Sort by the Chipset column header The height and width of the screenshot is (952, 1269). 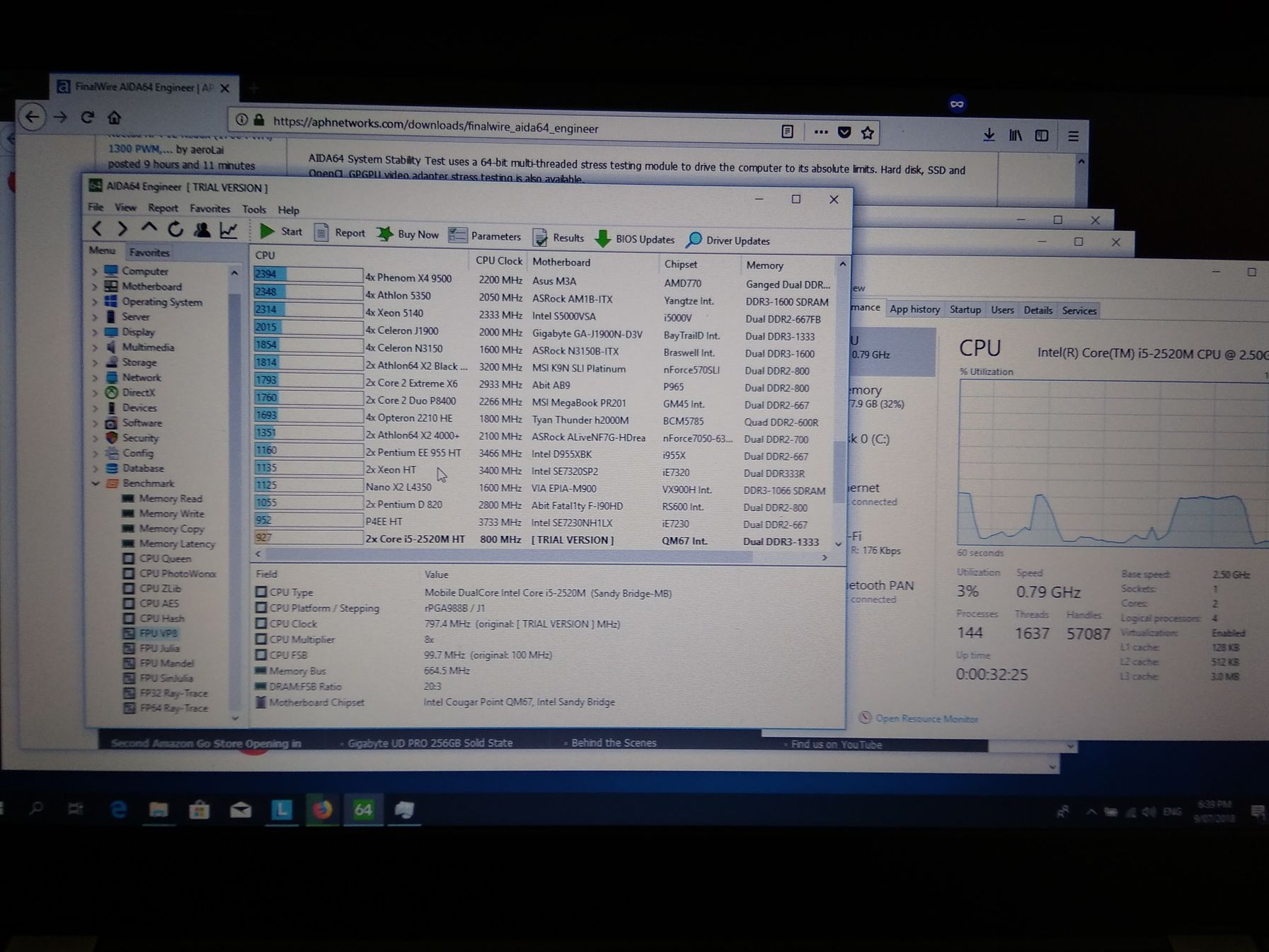pos(681,264)
